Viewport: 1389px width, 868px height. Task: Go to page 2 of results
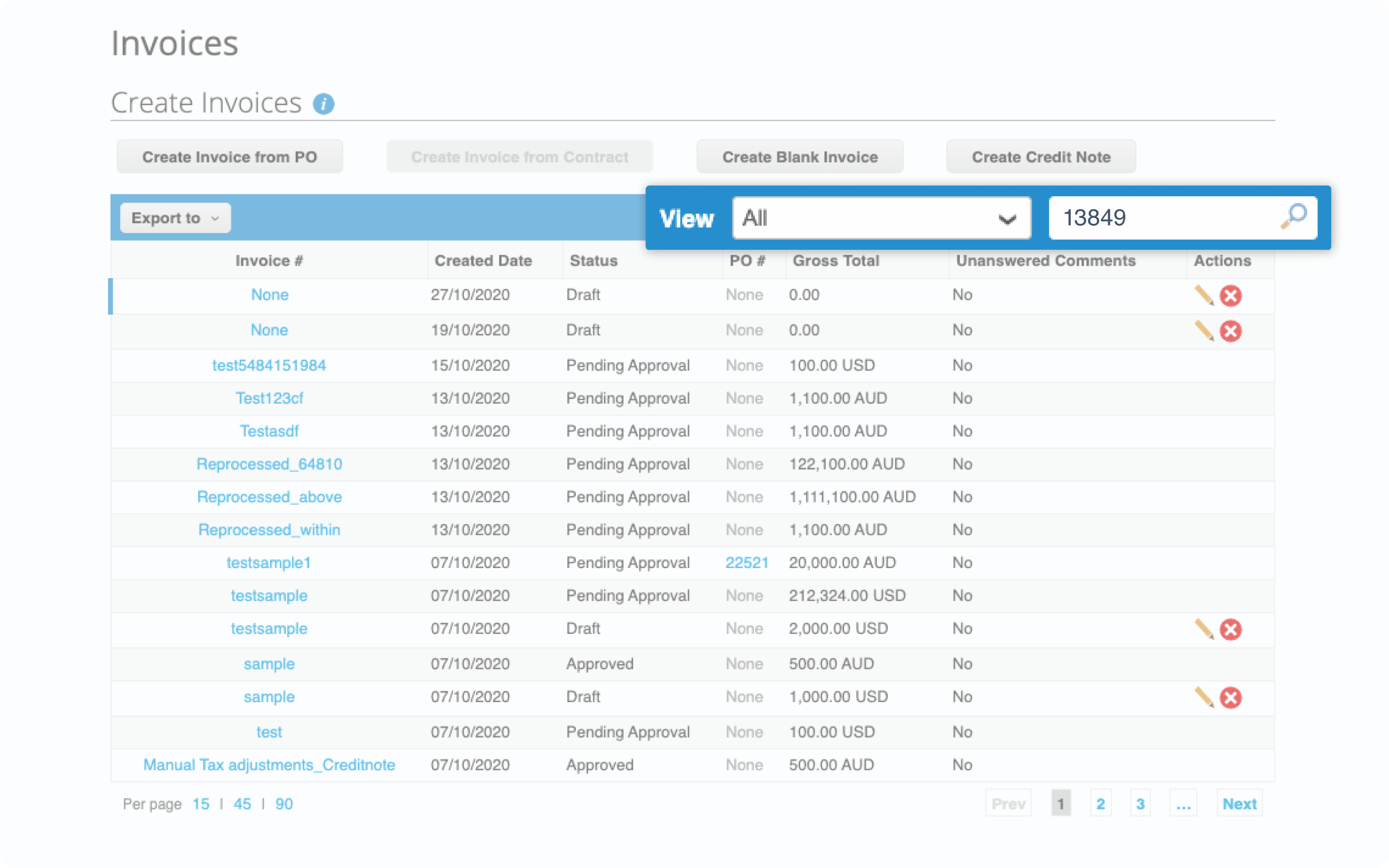tap(1101, 803)
